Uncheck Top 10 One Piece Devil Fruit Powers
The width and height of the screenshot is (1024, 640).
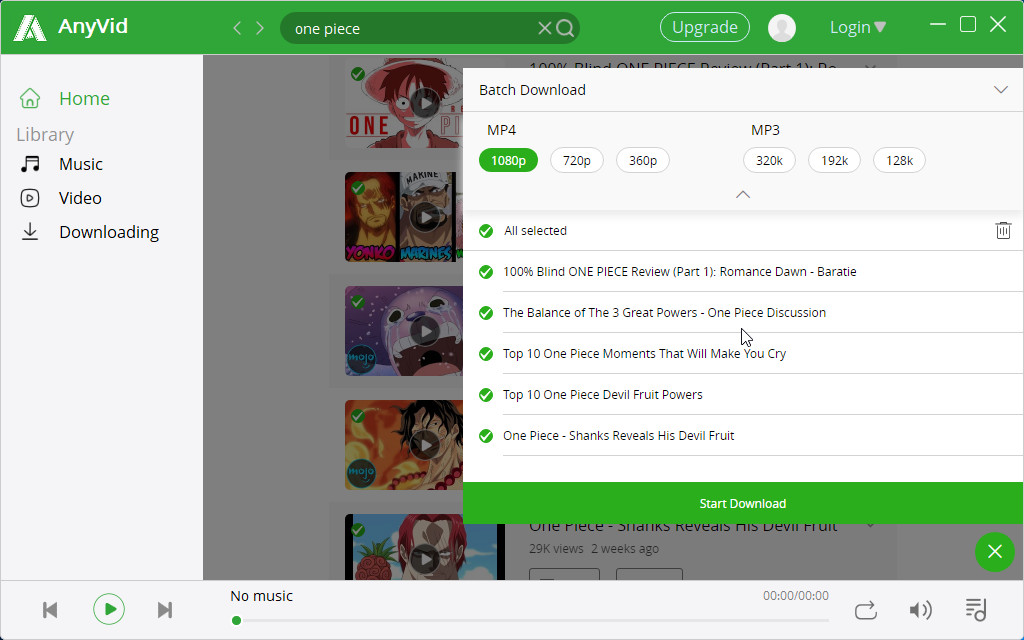tap(486, 395)
